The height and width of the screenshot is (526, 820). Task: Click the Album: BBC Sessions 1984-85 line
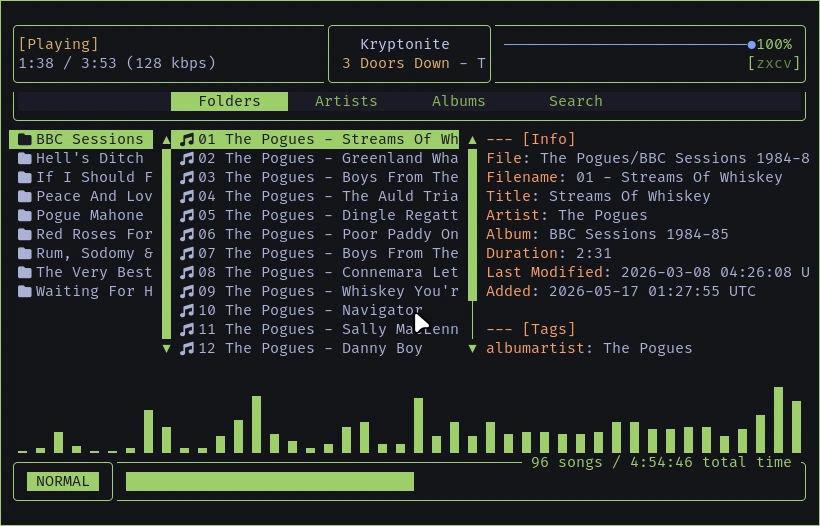pos(607,234)
